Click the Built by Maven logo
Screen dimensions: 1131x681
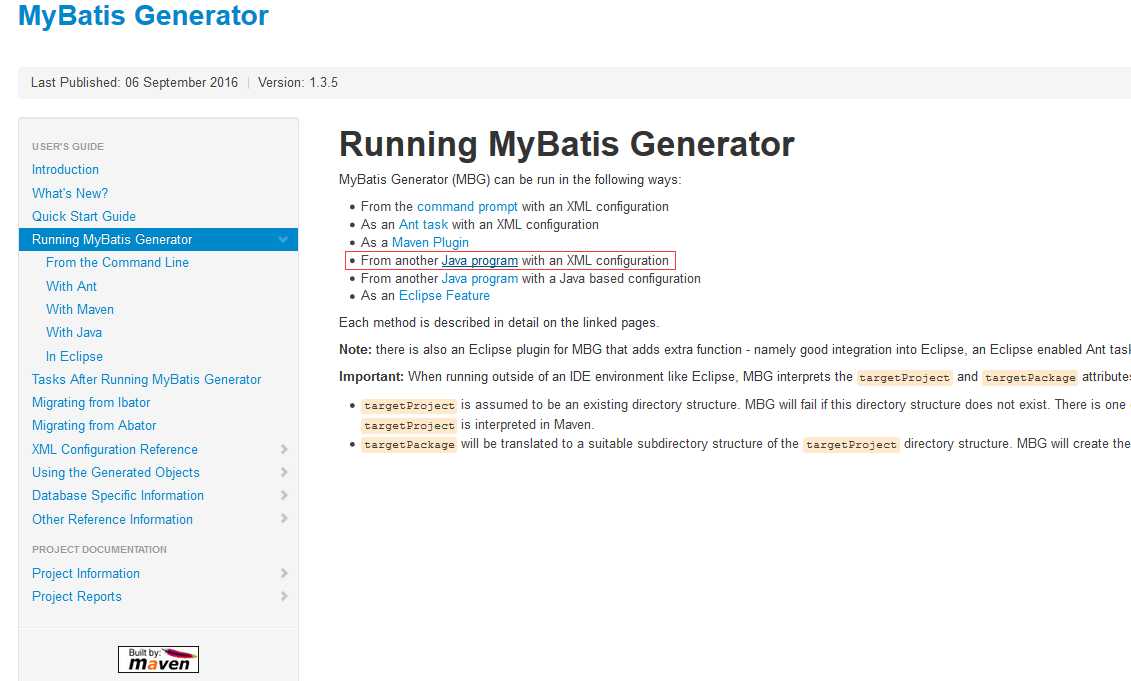tap(158, 659)
